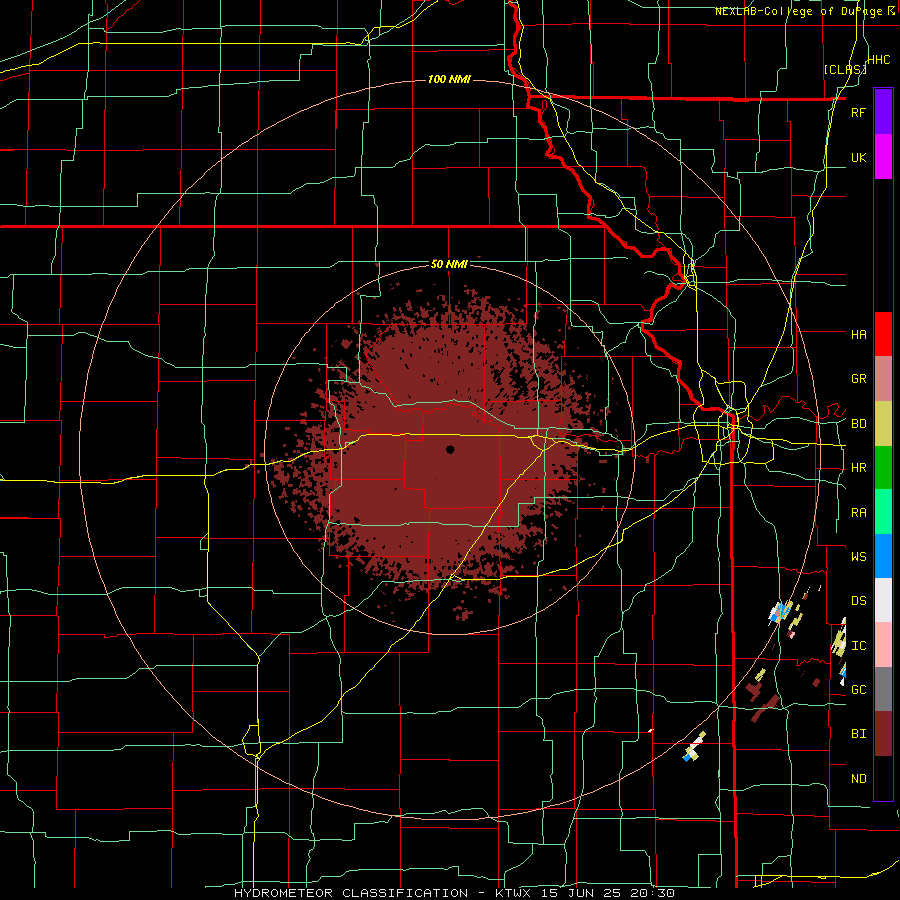Click the HA red legend swatch

tap(883, 334)
